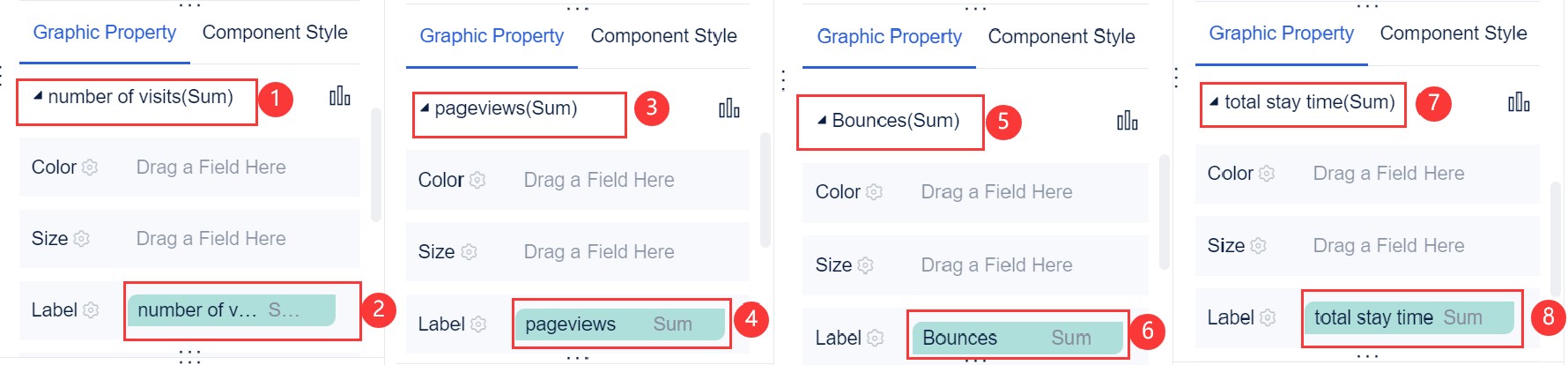
Task: Open chart type icon beside total stay time(Sum)
Action: [1519, 102]
